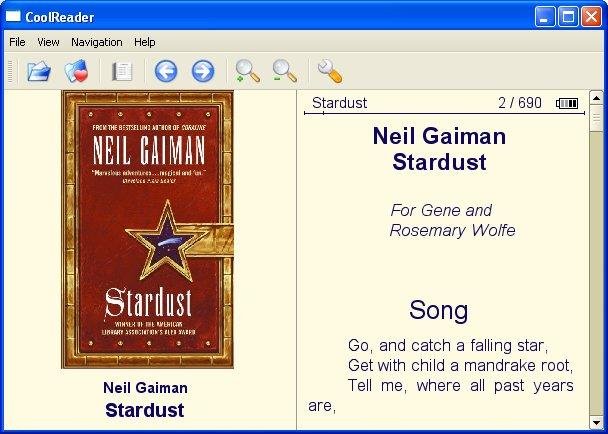
Task: Open the Navigation menu
Action: [x=97, y=42]
